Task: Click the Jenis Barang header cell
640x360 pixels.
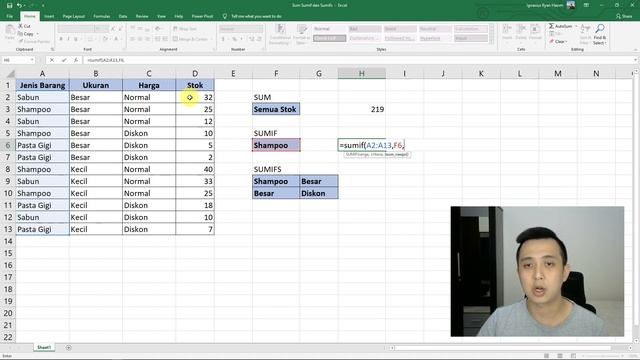Action: [x=42, y=85]
